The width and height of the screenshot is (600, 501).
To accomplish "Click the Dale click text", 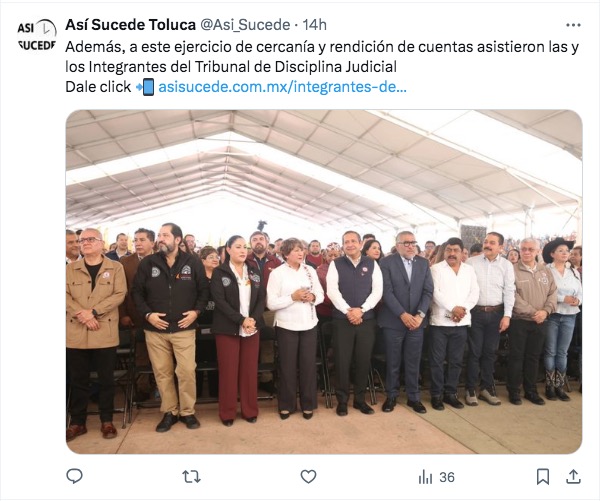I will pyautogui.click(x=98, y=87).
